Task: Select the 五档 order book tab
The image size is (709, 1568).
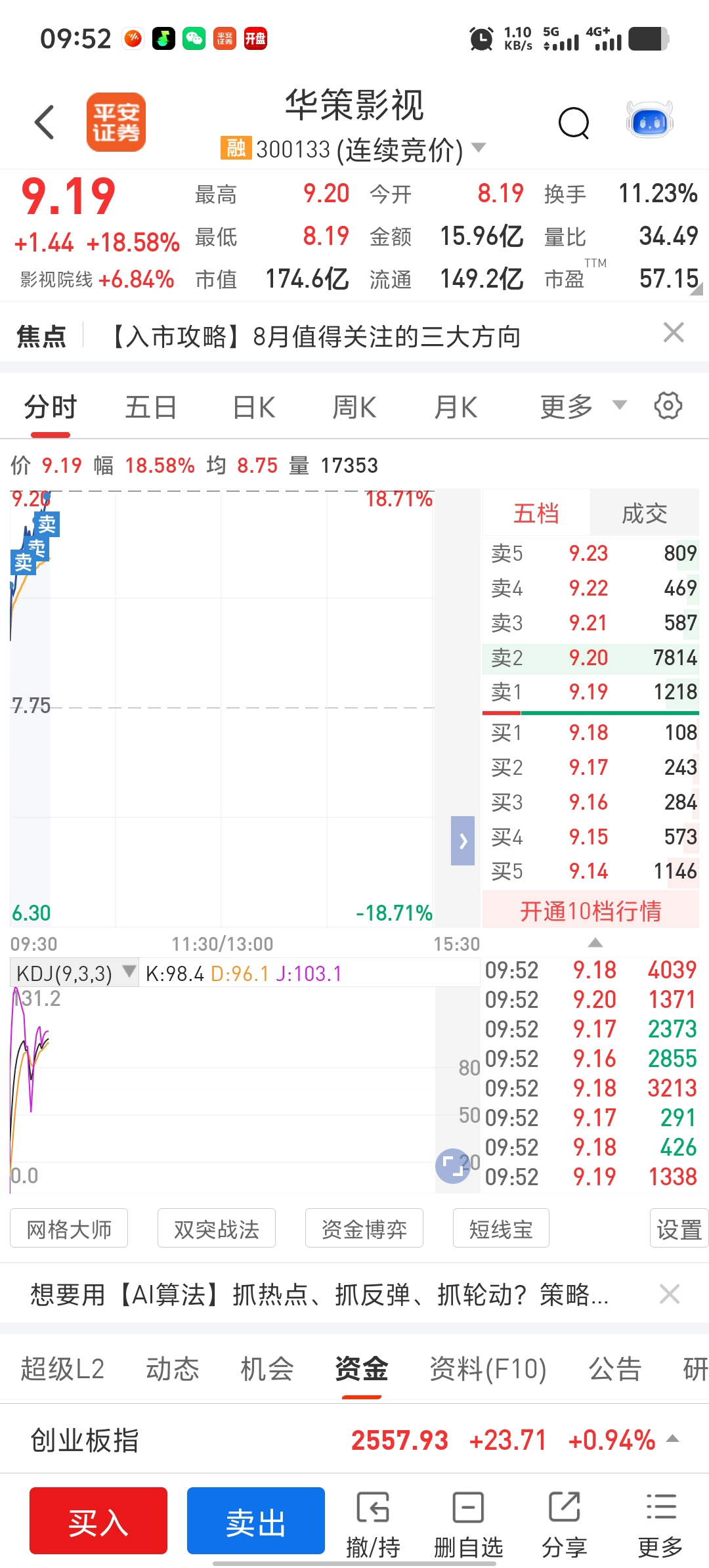Action: coord(536,513)
